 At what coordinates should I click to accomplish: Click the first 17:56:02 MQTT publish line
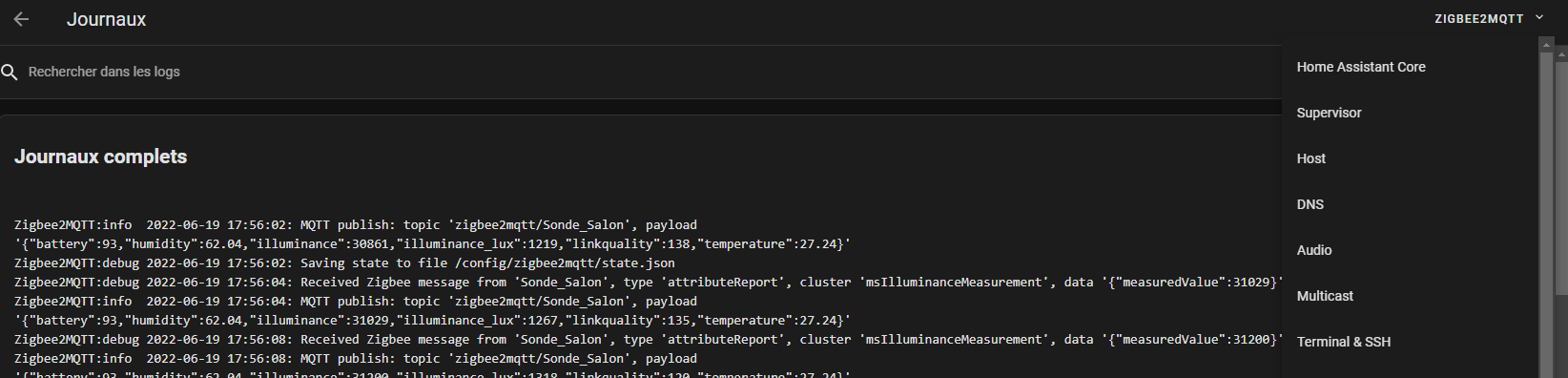click(356, 224)
